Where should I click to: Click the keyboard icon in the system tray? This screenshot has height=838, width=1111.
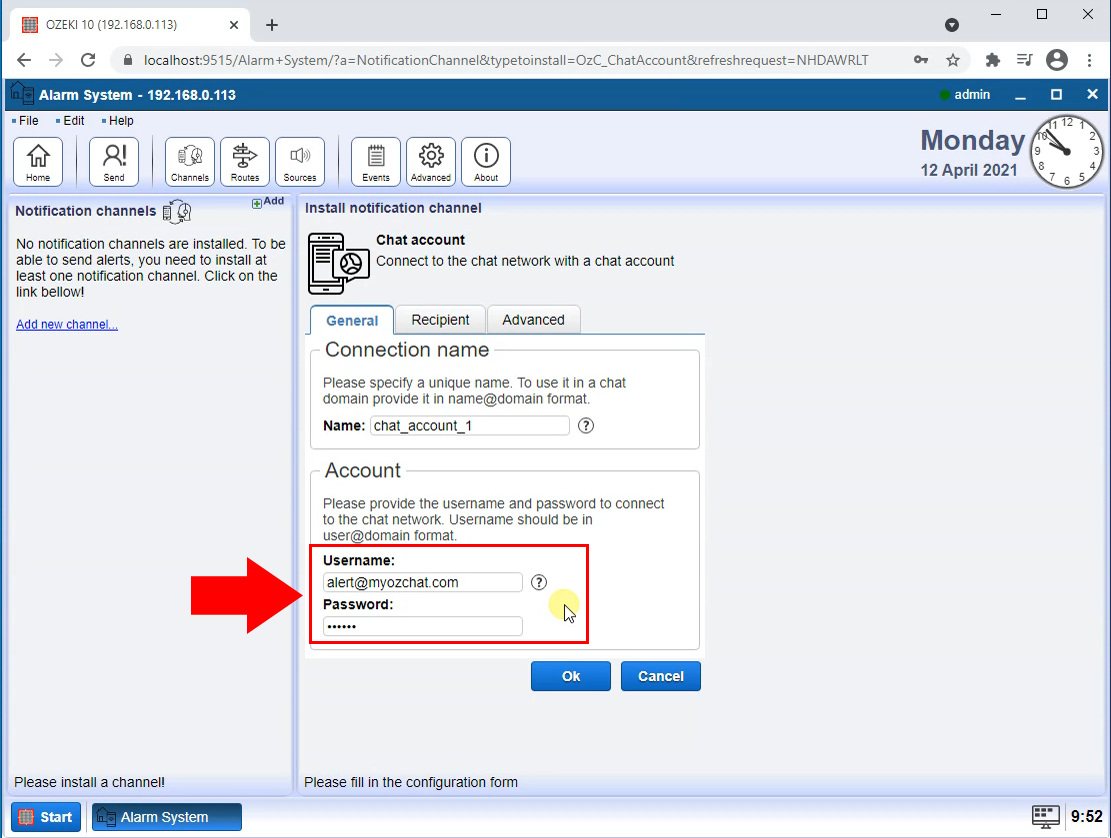point(1046,817)
